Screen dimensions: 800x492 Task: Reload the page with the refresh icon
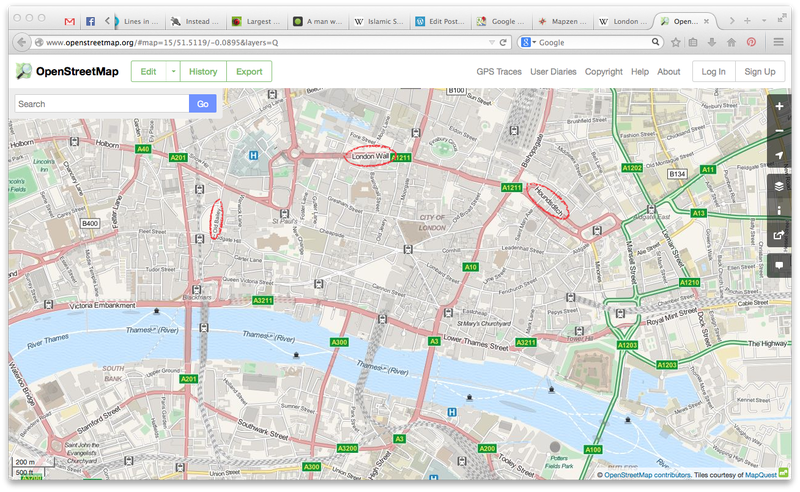[x=503, y=42]
